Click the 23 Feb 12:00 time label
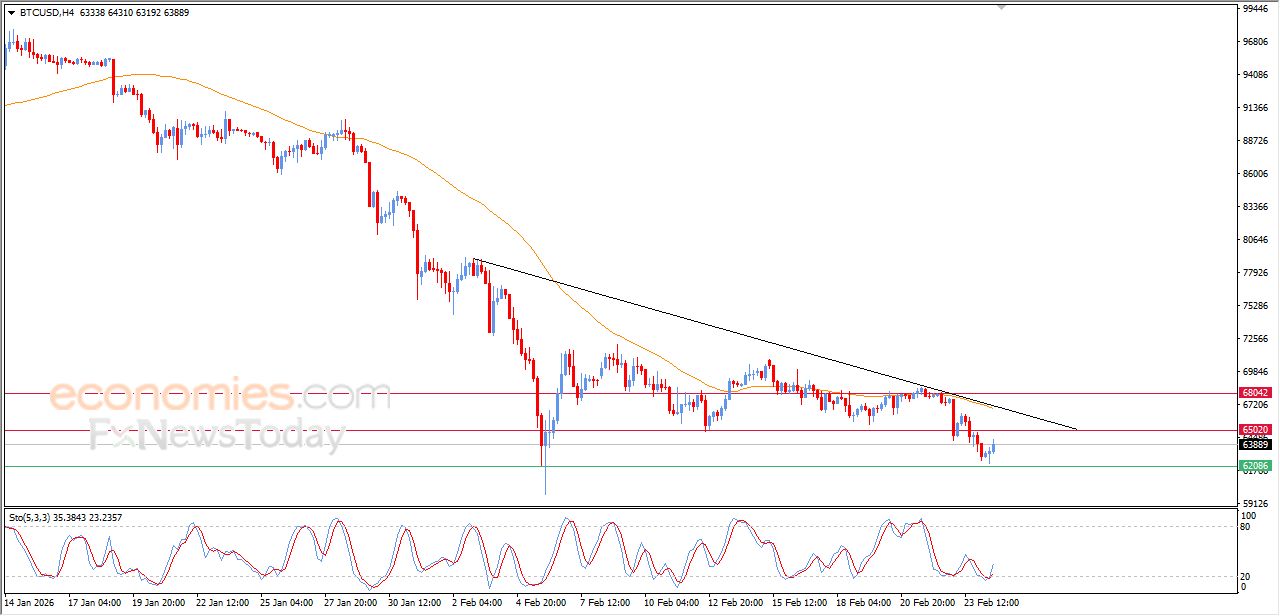The image size is (1280, 616). point(992,603)
